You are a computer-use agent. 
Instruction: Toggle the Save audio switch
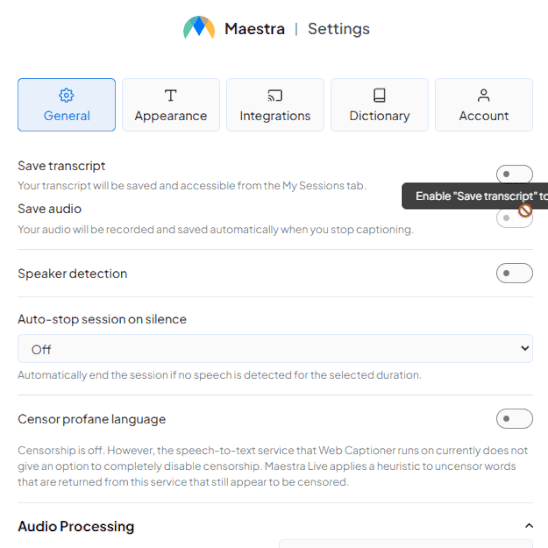click(x=514, y=218)
